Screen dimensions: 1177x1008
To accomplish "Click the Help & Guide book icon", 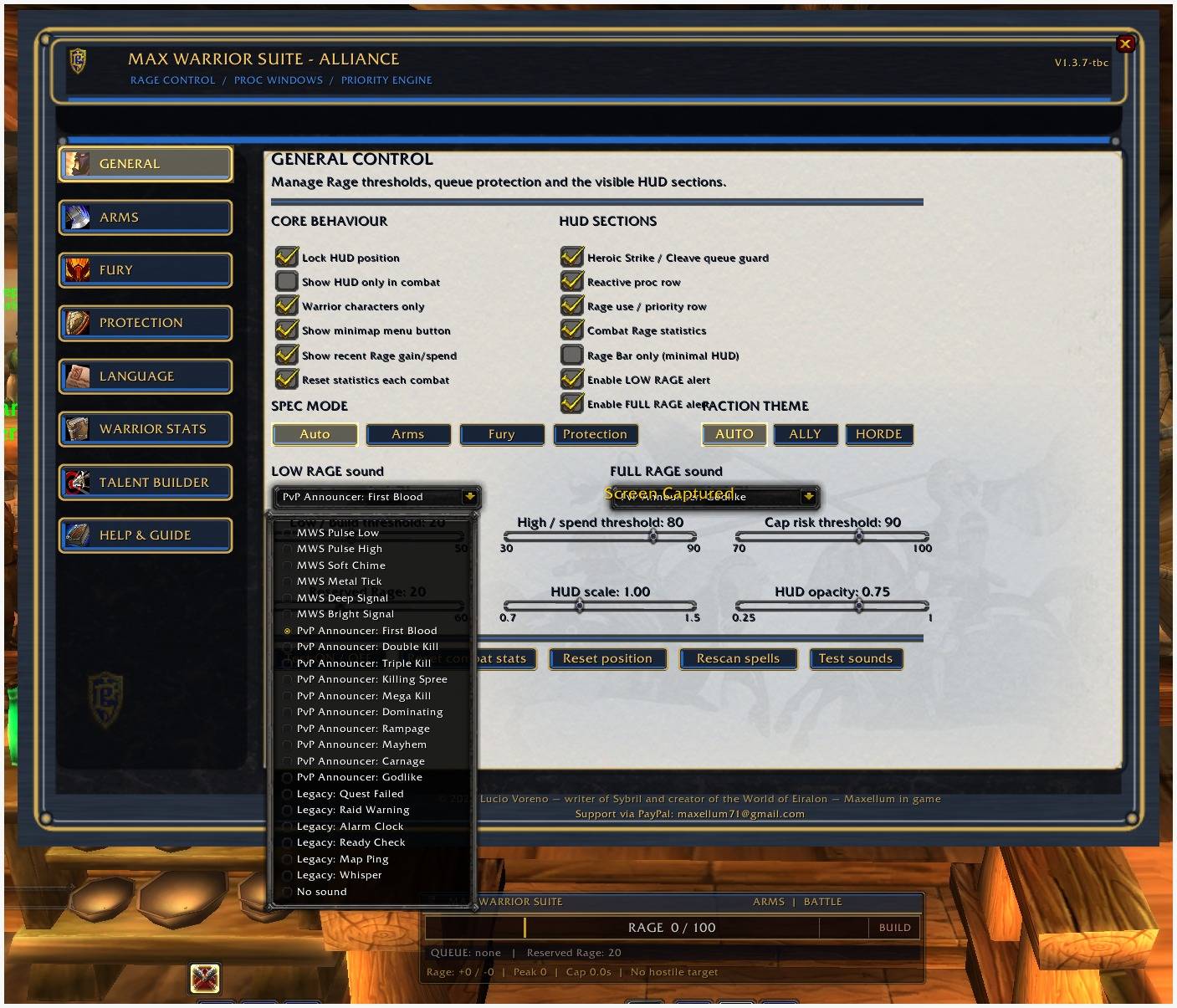I will pos(78,535).
